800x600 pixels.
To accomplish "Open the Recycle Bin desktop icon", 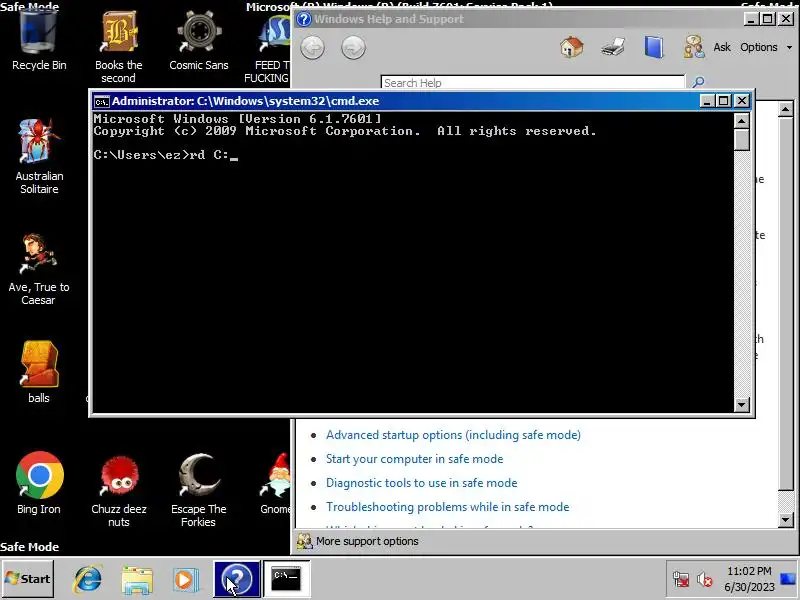I will (39, 40).
